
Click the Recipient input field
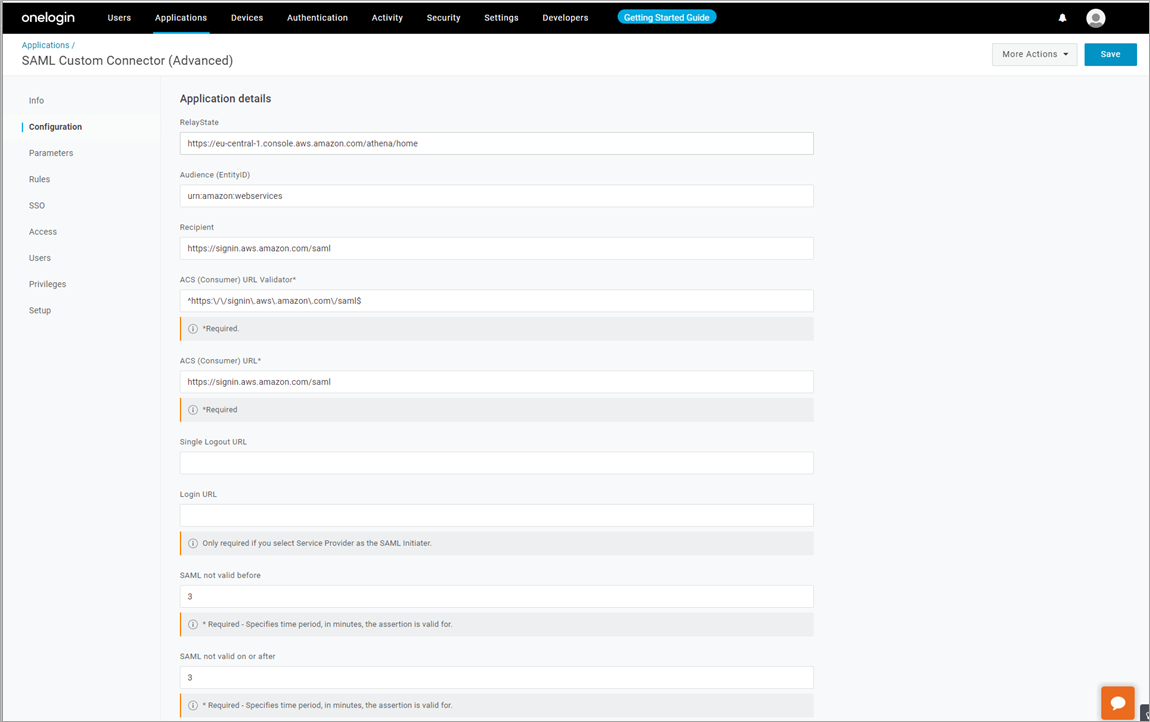[497, 248]
